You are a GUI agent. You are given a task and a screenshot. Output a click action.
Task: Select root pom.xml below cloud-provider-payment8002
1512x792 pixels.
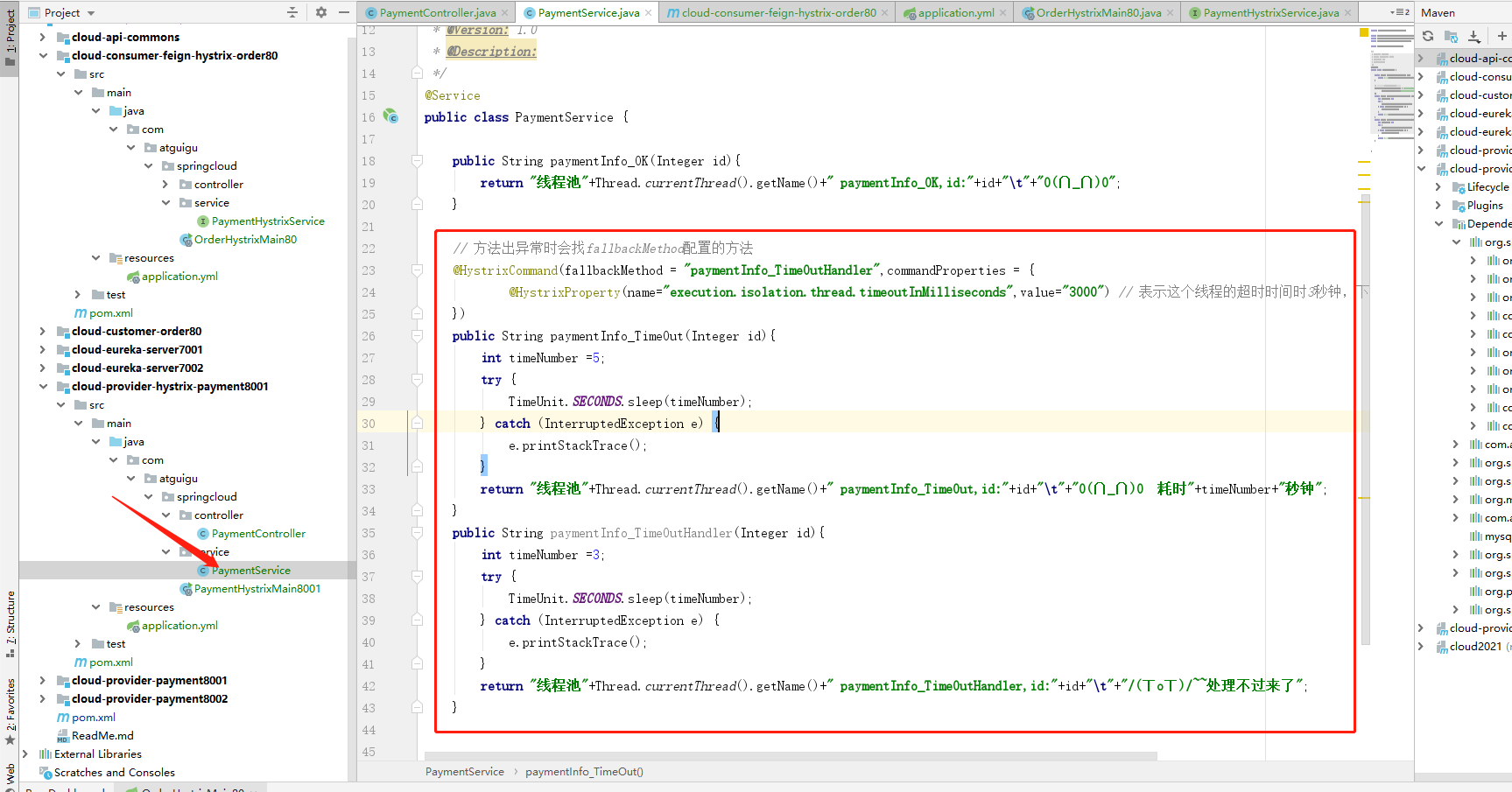click(x=93, y=718)
